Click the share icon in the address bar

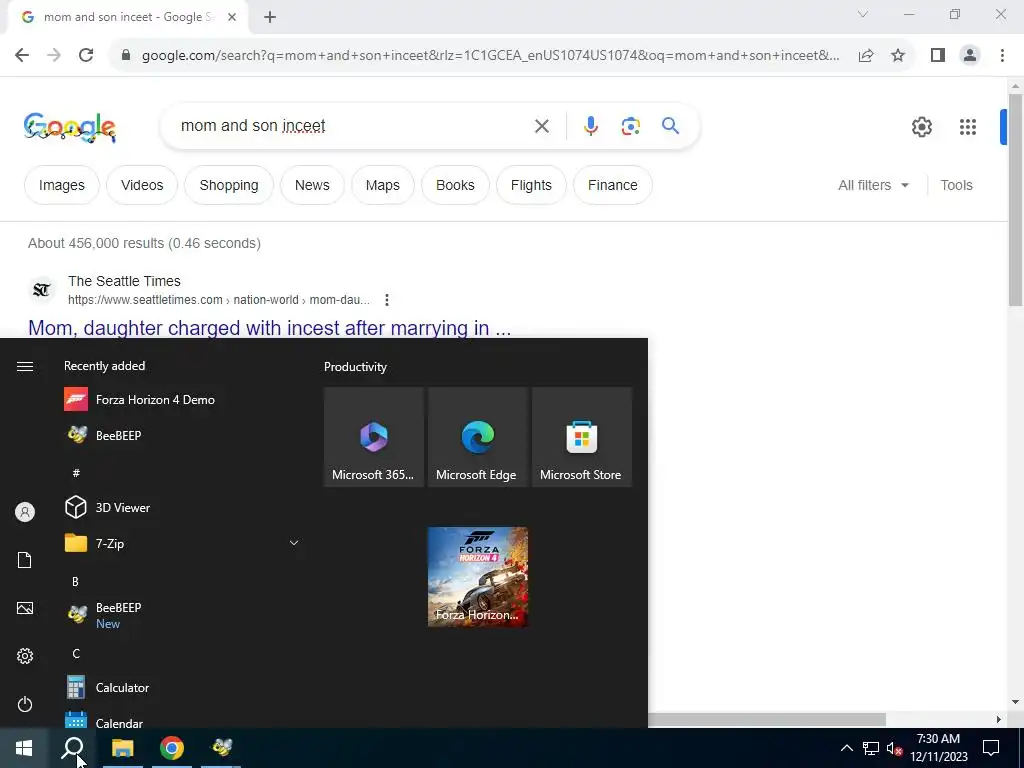[x=866, y=56]
